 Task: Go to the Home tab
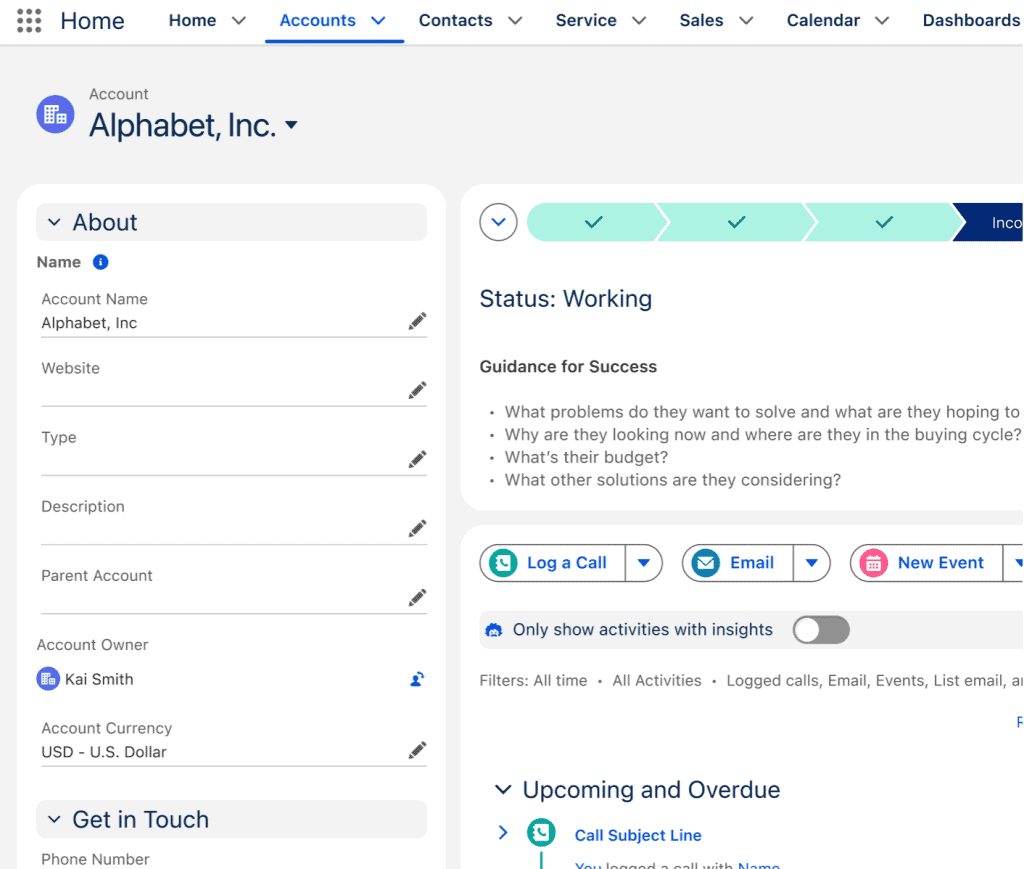click(192, 21)
